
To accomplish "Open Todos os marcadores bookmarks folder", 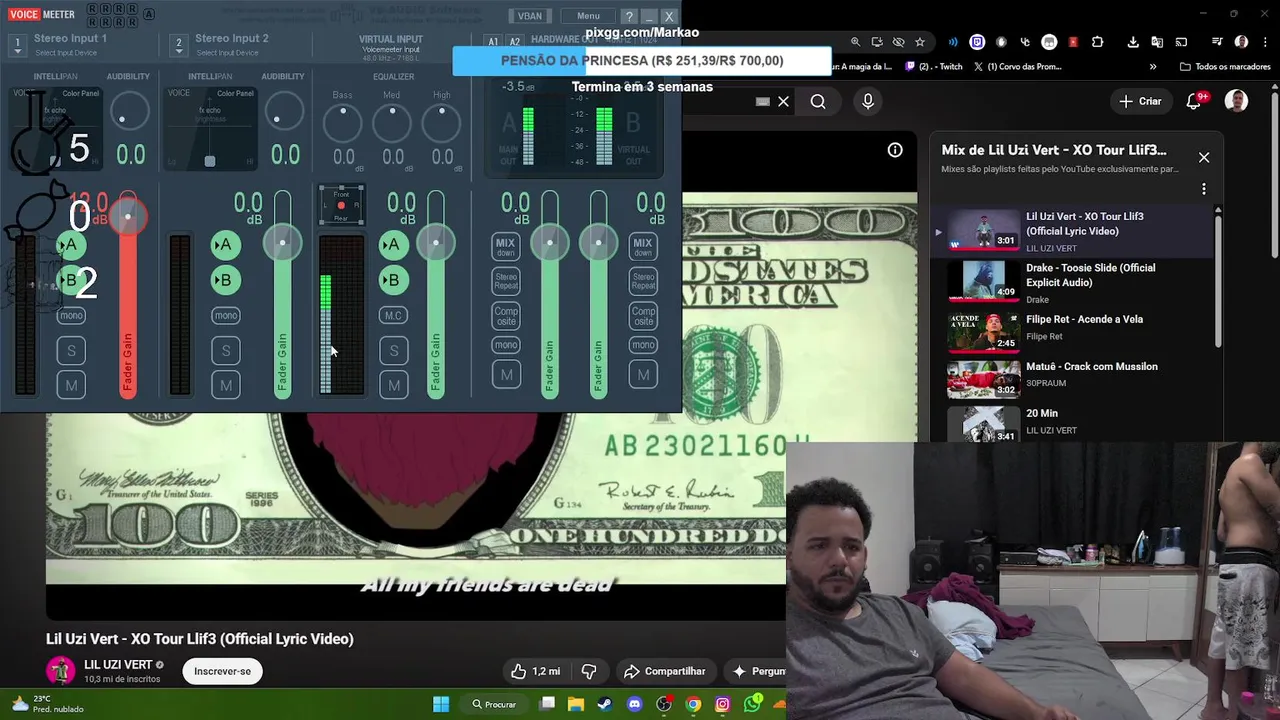I will tap(1225, 67).
